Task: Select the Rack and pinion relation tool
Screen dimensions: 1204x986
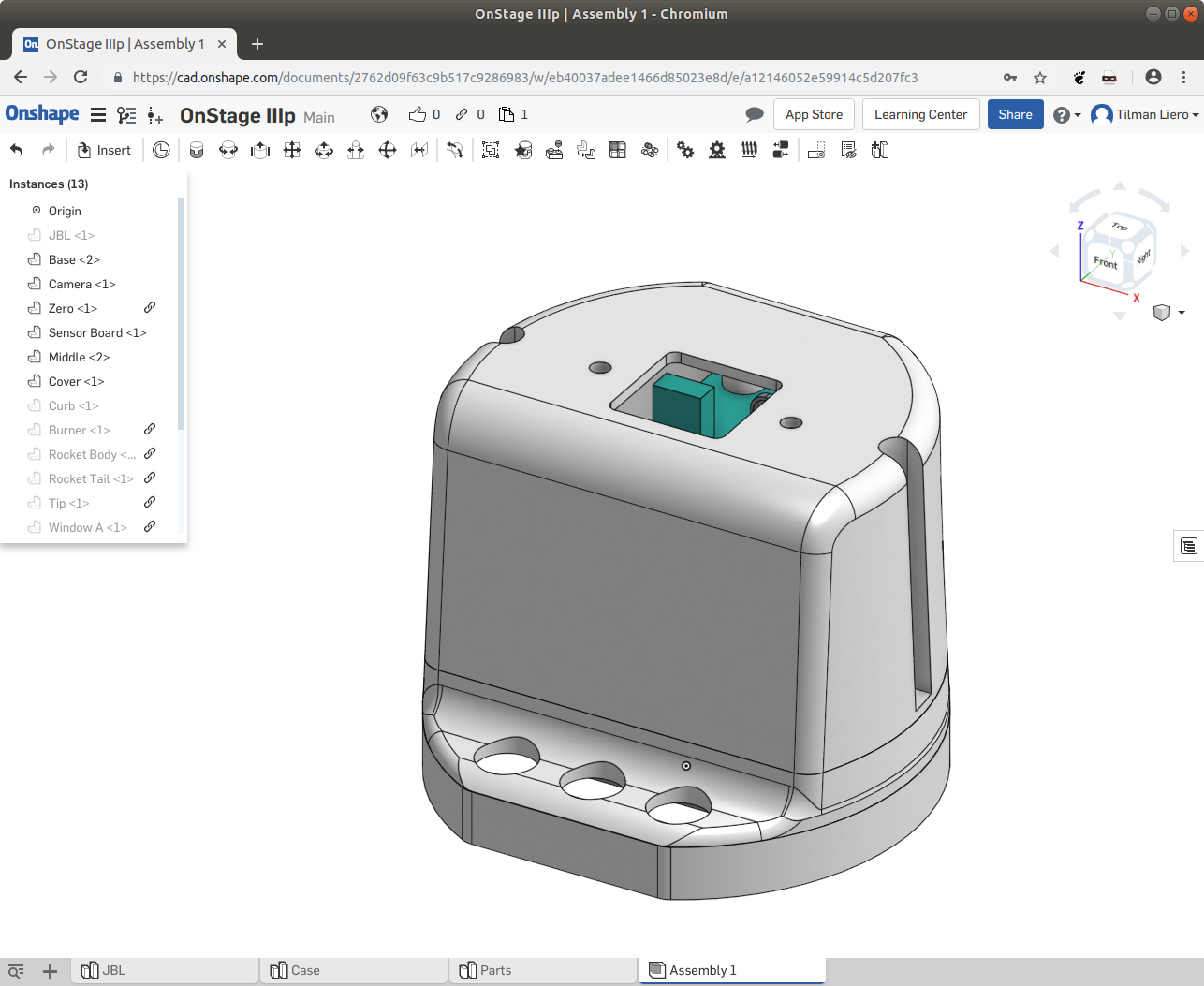Action: point(717,150)
